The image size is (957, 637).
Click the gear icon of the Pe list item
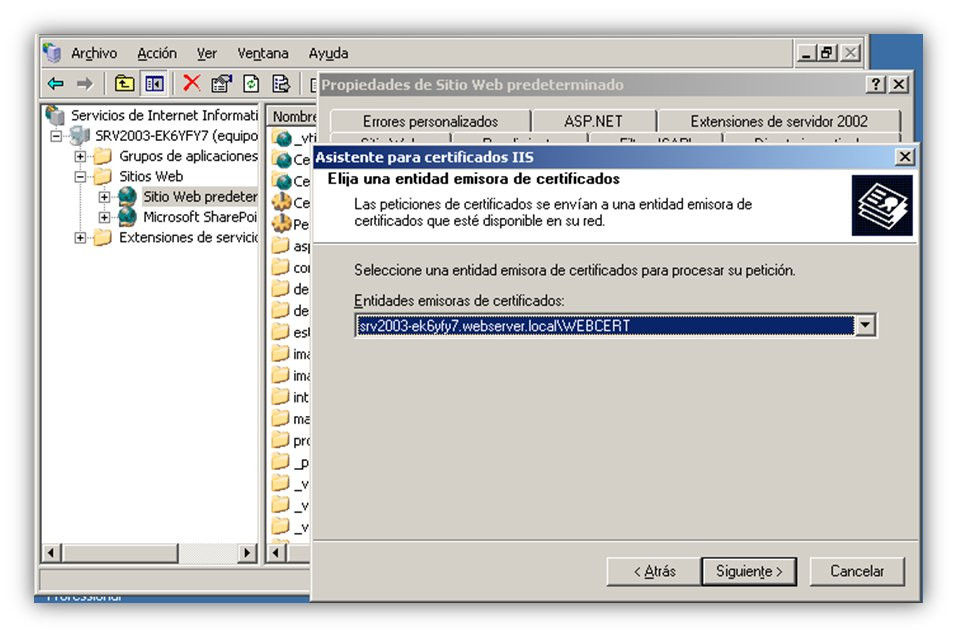pyautogui.click(x=282, y=223)
